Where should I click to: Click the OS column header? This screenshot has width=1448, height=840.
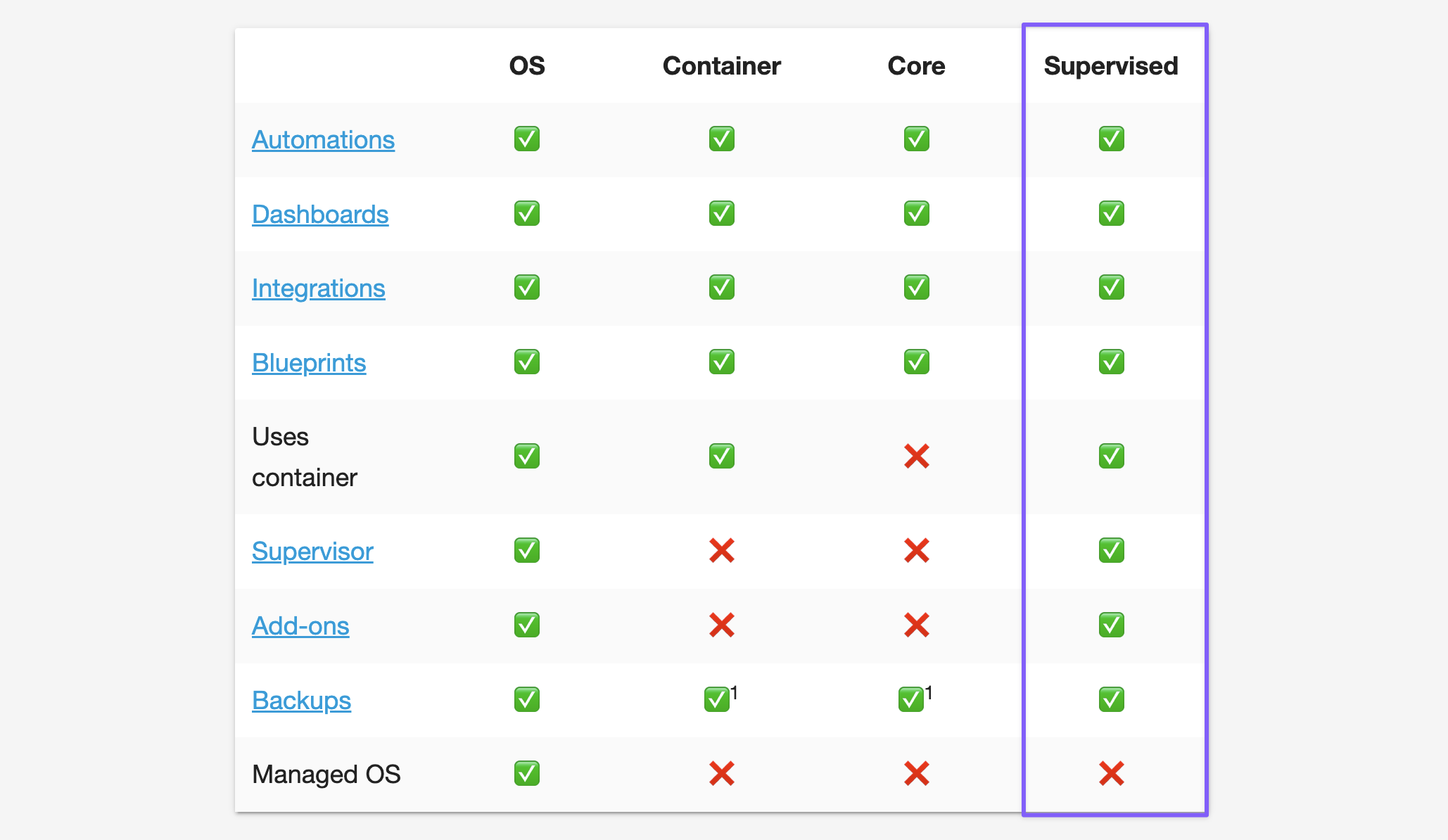click(527, 66)
